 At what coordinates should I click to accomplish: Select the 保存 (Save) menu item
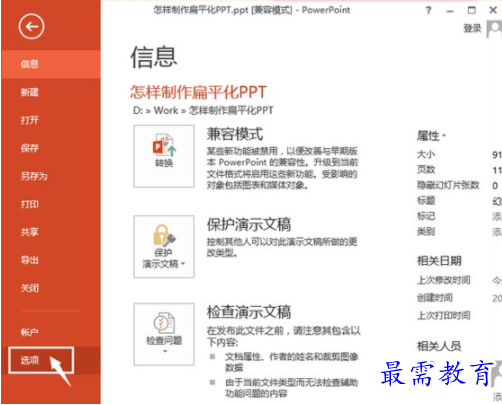pos(51,148)
